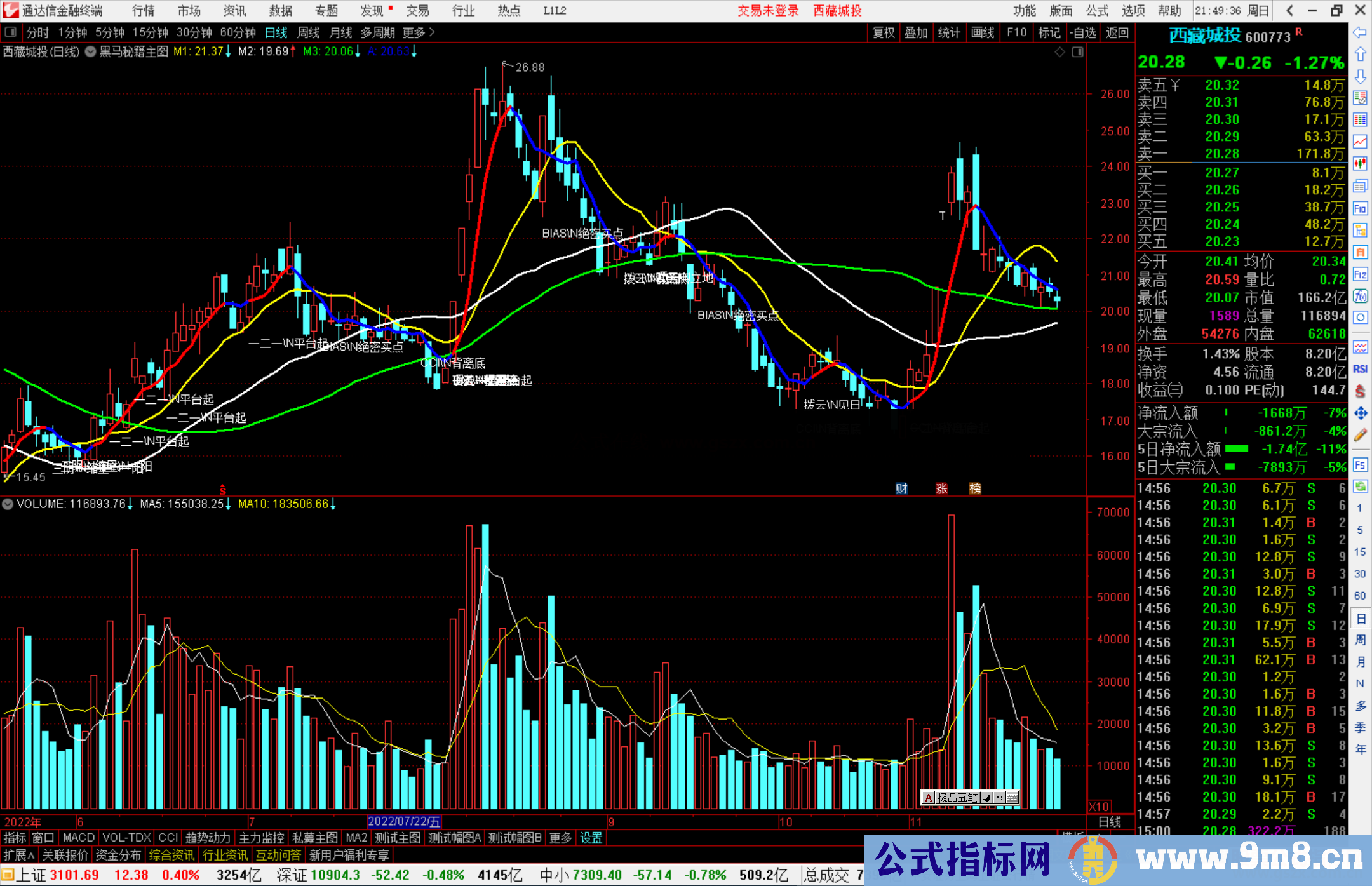Screen dimensions: 1372x886
Task: Open the 行情 menu
Action: [x=143, y=11]
